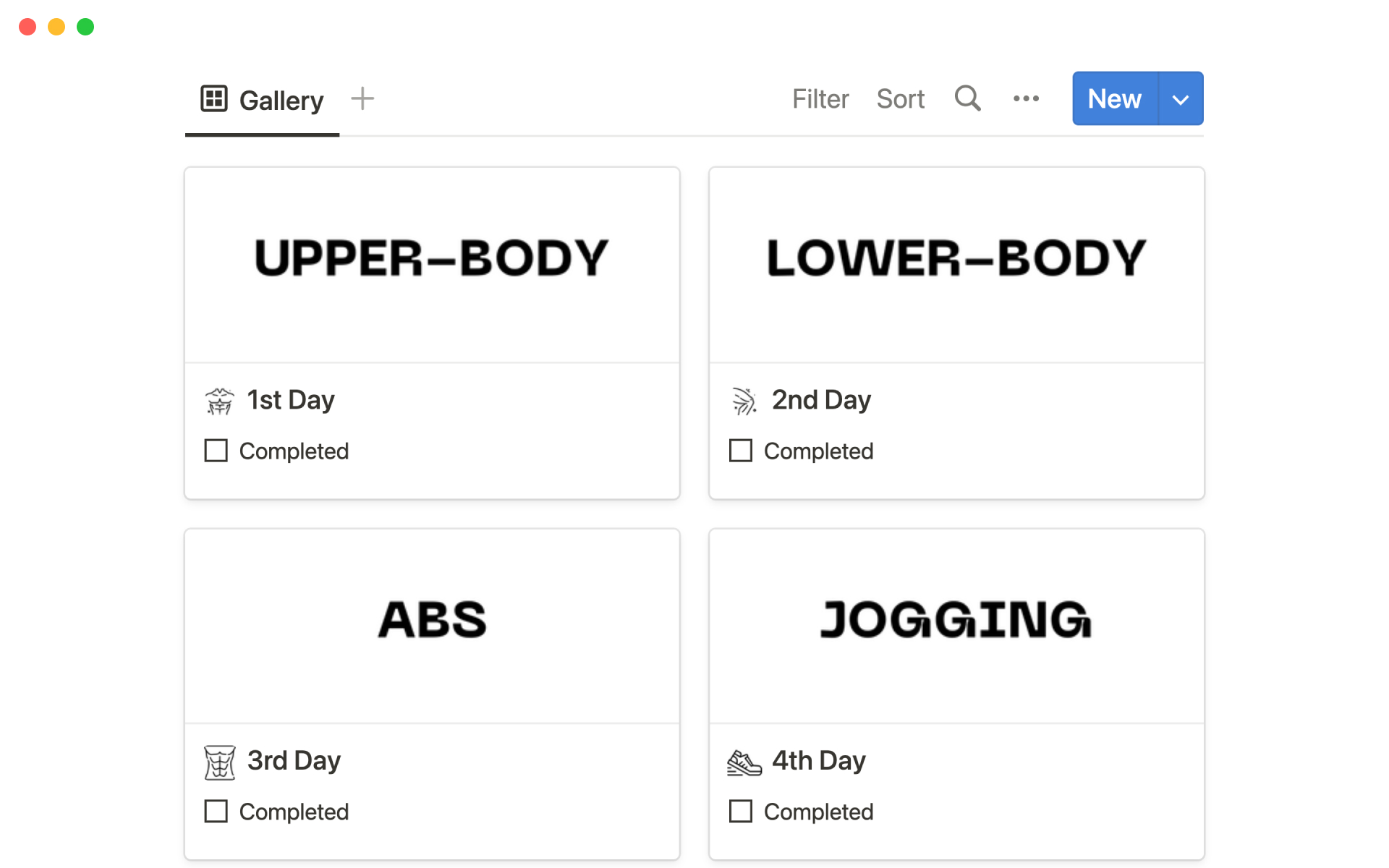Open the 3rd Day page title

(294, 761)
